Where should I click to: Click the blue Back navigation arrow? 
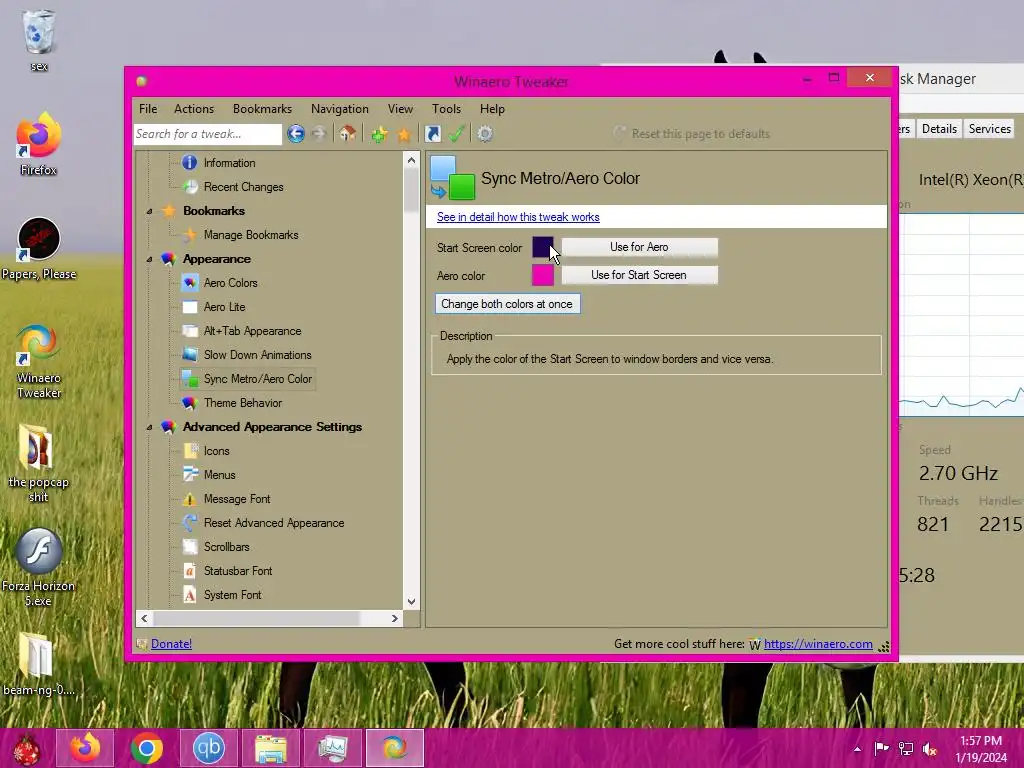[296, 134]
